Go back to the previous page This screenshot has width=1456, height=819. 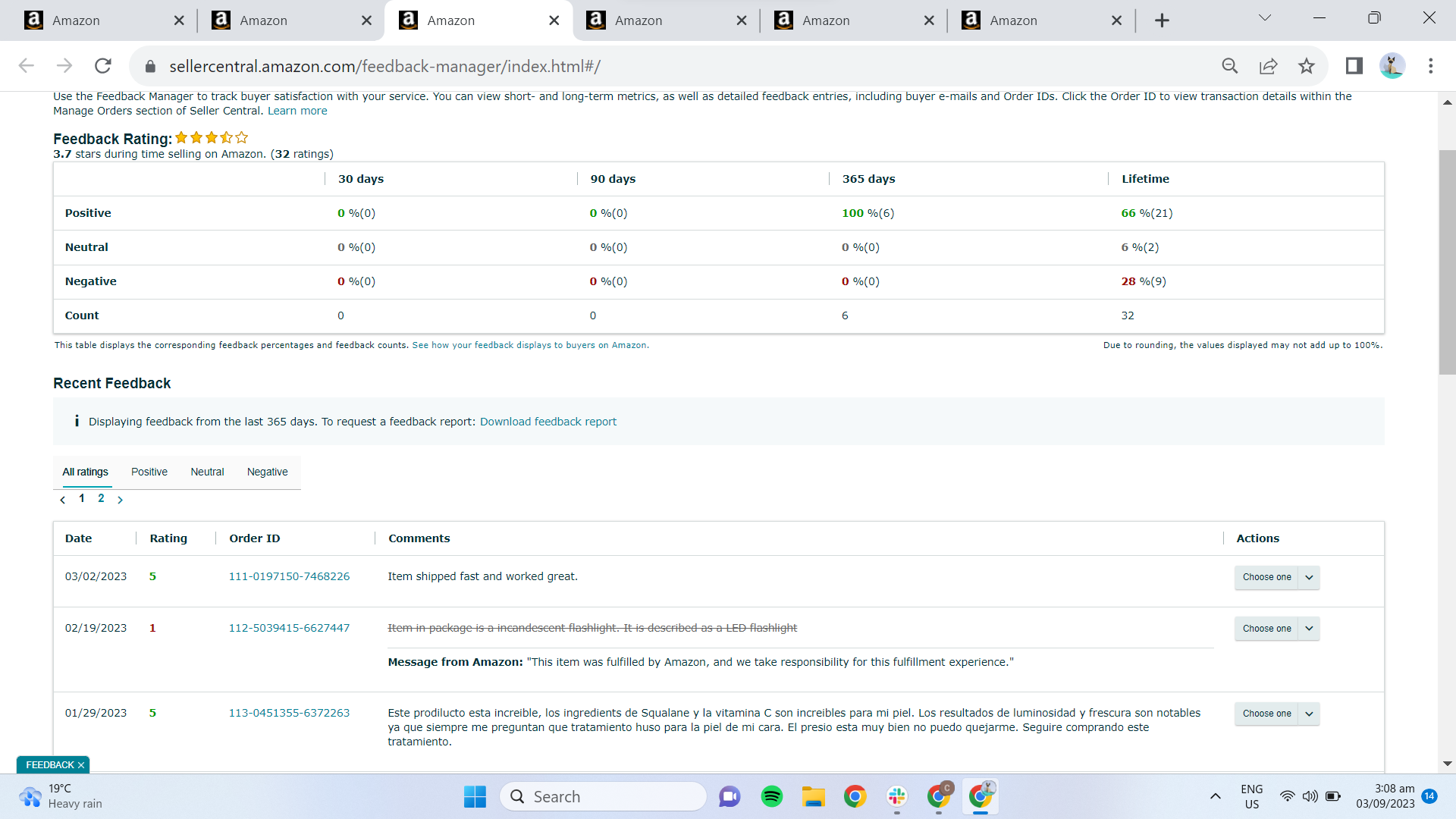coord(27,66)
